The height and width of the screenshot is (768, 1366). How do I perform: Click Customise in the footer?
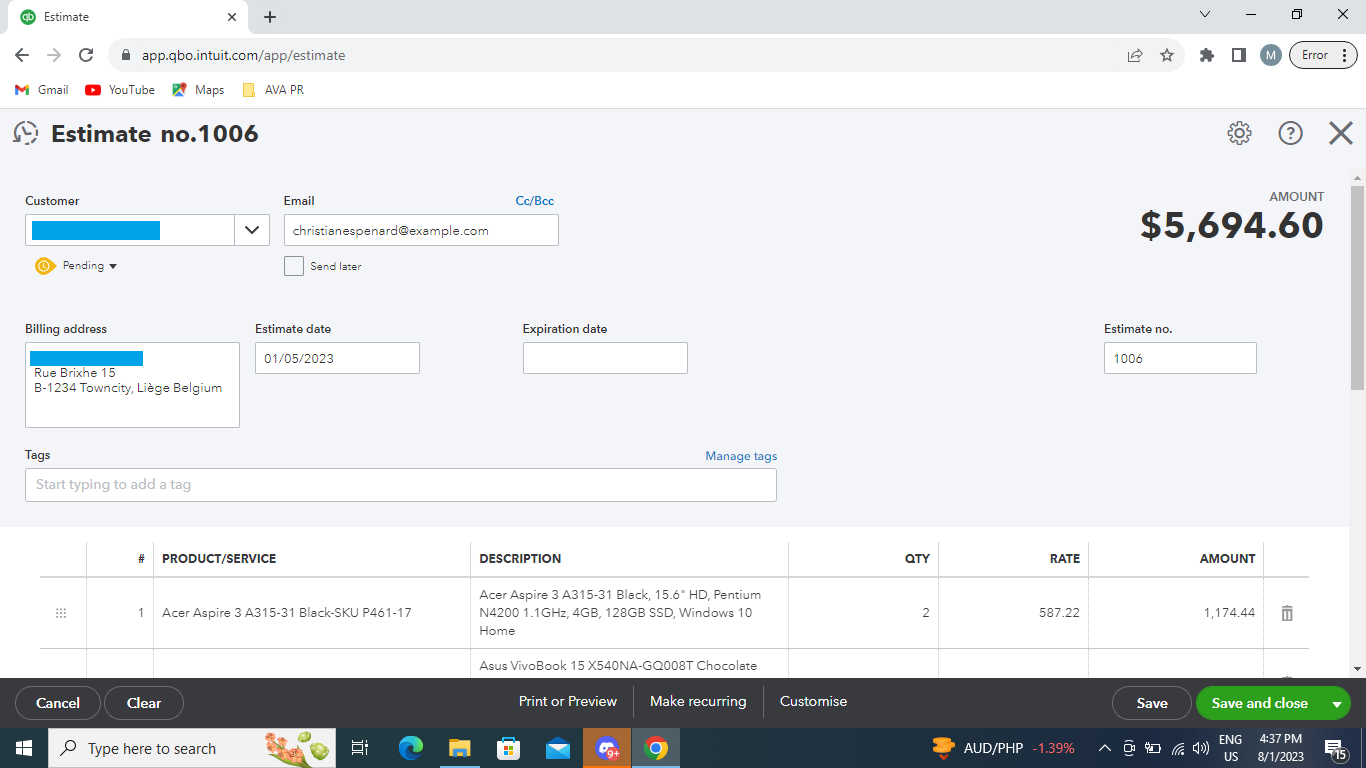[x=813, y=701]
